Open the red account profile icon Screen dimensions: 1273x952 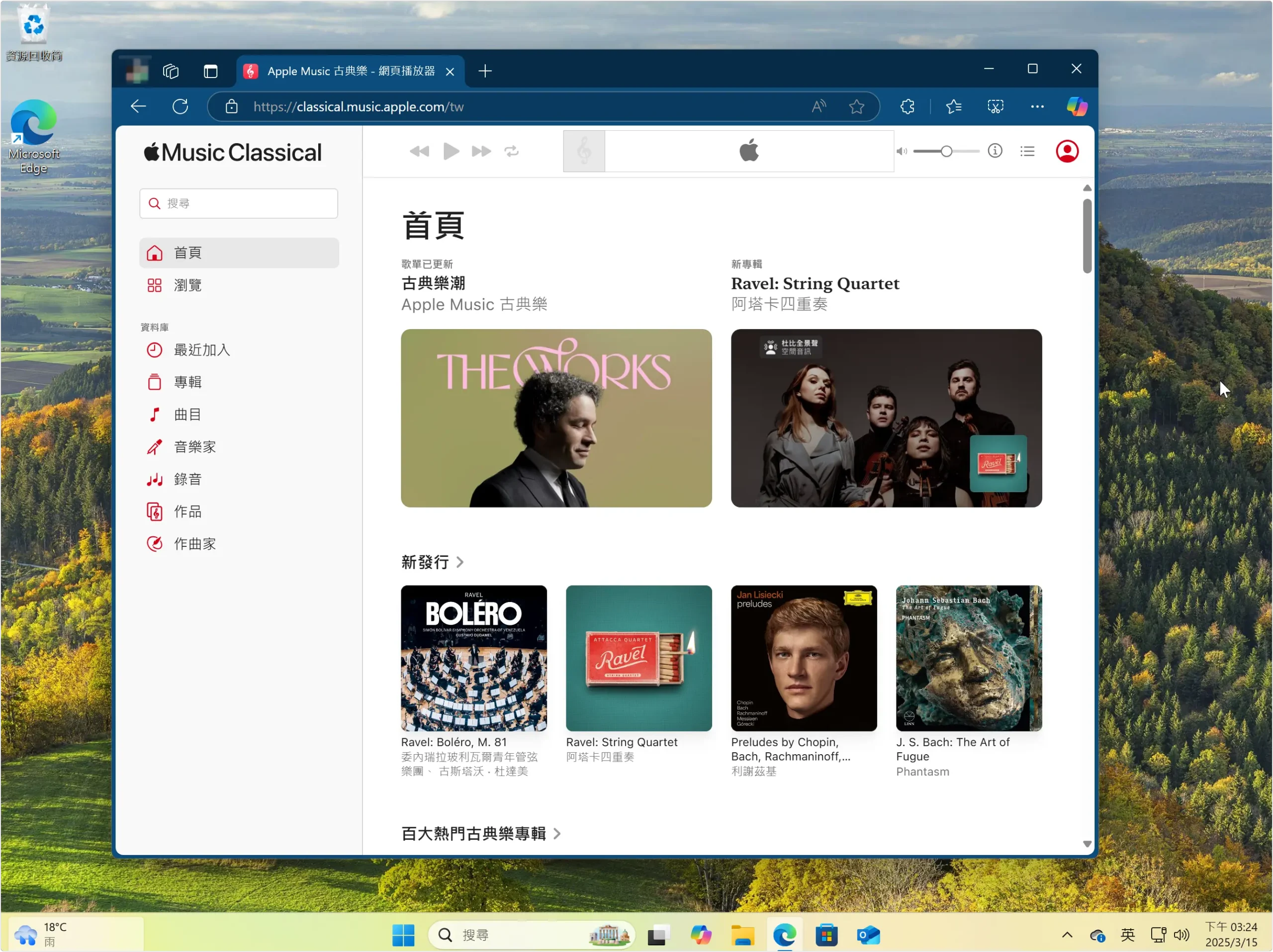coord(1067,151)
